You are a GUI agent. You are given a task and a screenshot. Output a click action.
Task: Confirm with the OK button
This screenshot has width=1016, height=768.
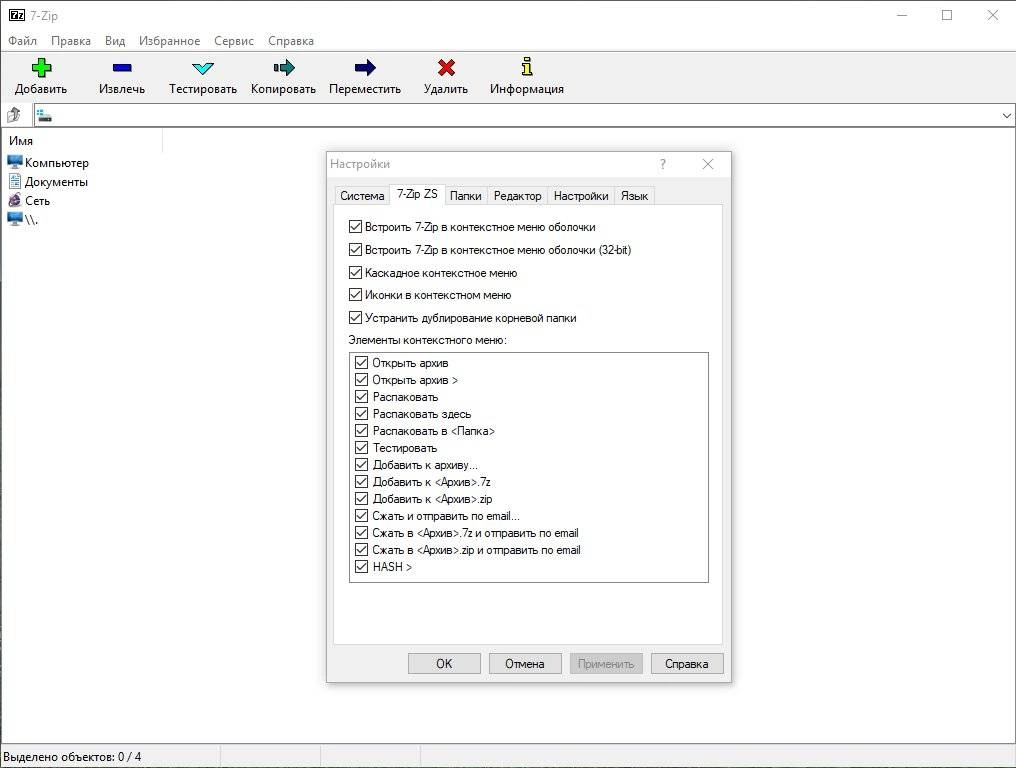coord(444,664)
